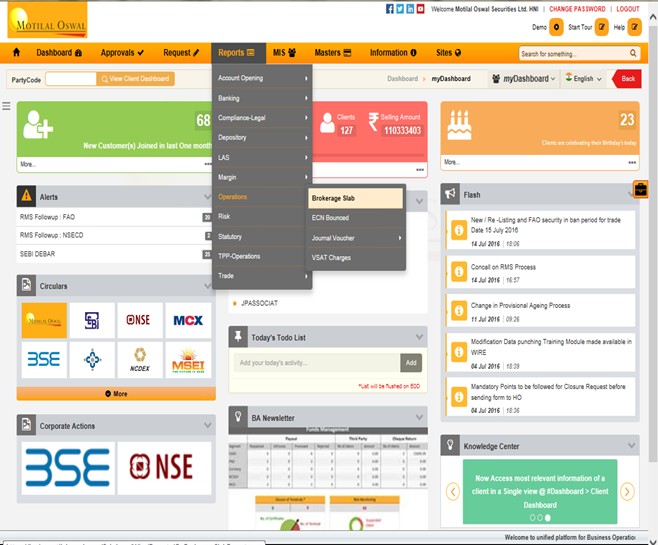
Task: Open NSE circulars tile
Action: click(x=140, y=321)
